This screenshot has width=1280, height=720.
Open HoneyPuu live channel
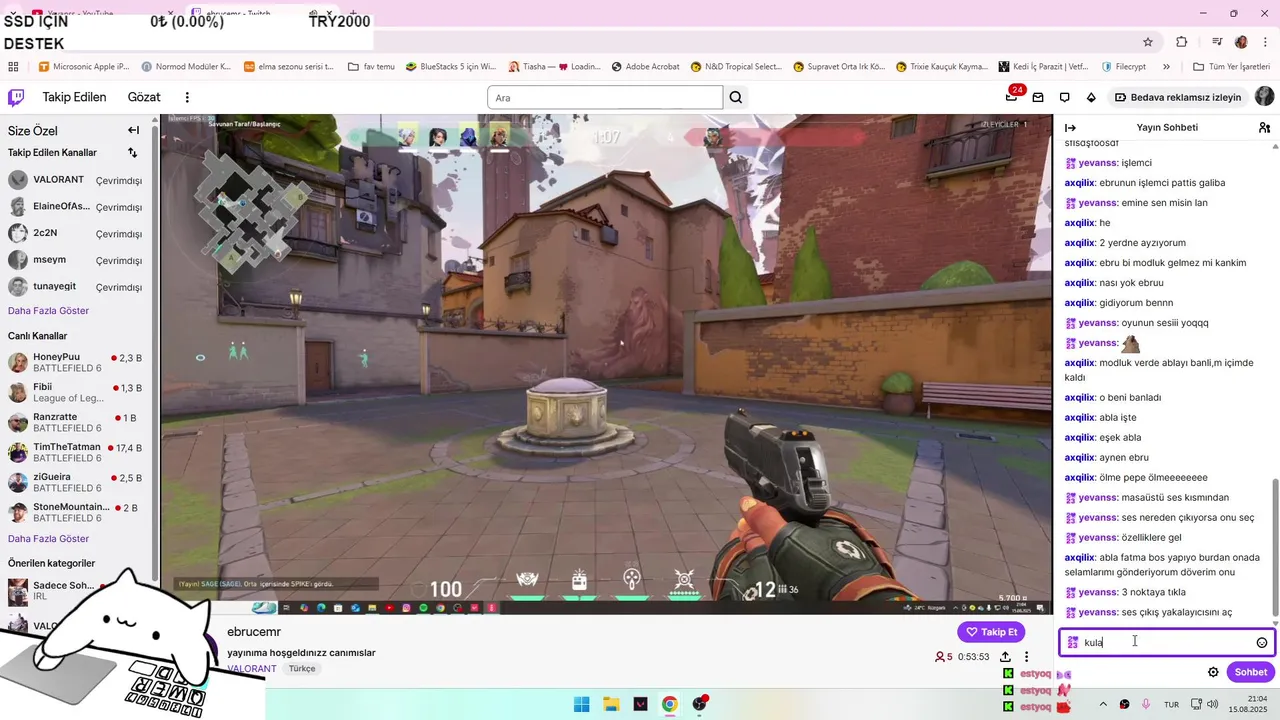point(75,362)
